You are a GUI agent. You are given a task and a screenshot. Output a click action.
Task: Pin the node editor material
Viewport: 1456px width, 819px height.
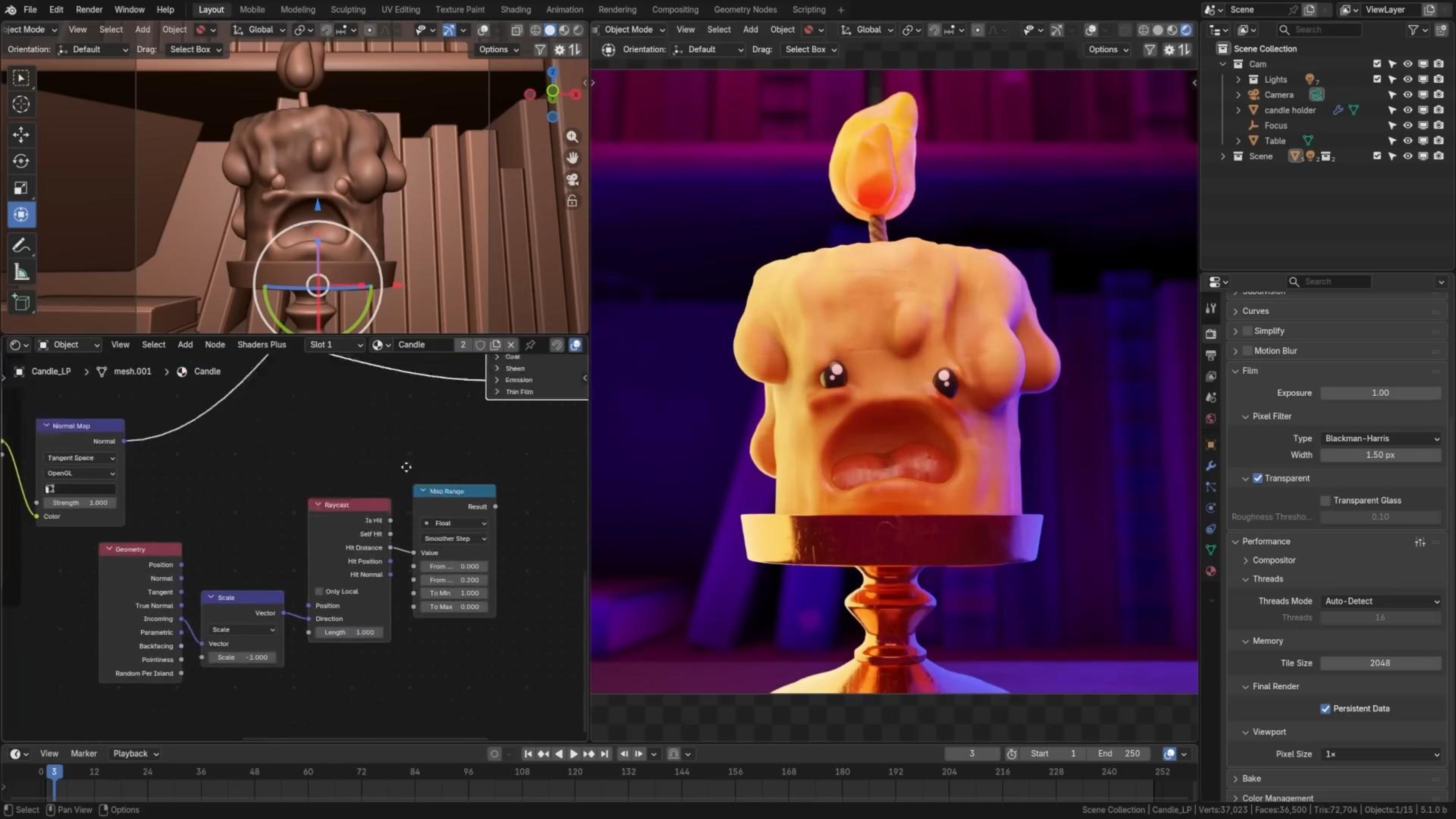[x=530, y=345]
